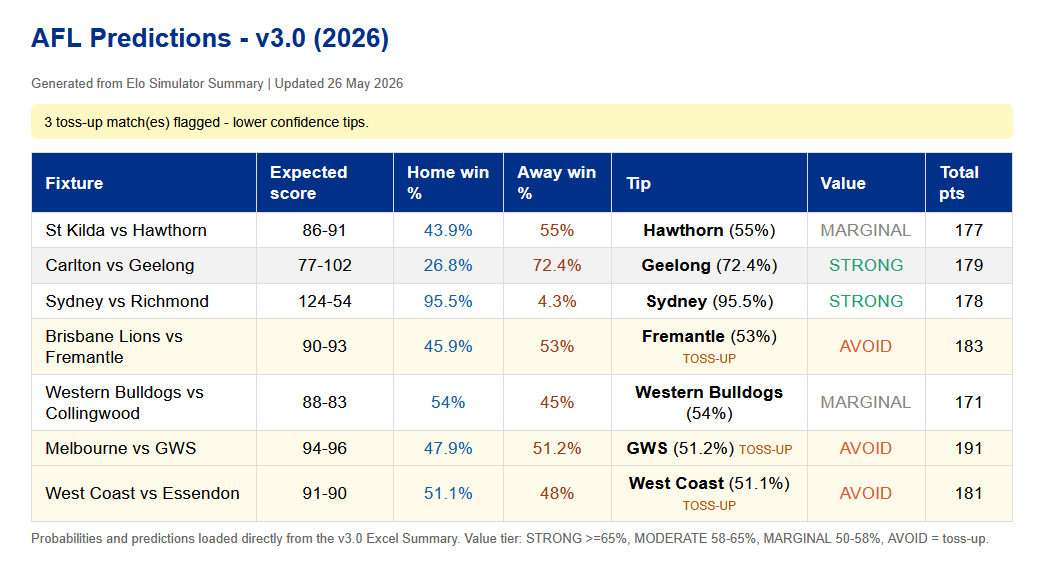
Task: Click away win value 51.2%
Action: 557,448
